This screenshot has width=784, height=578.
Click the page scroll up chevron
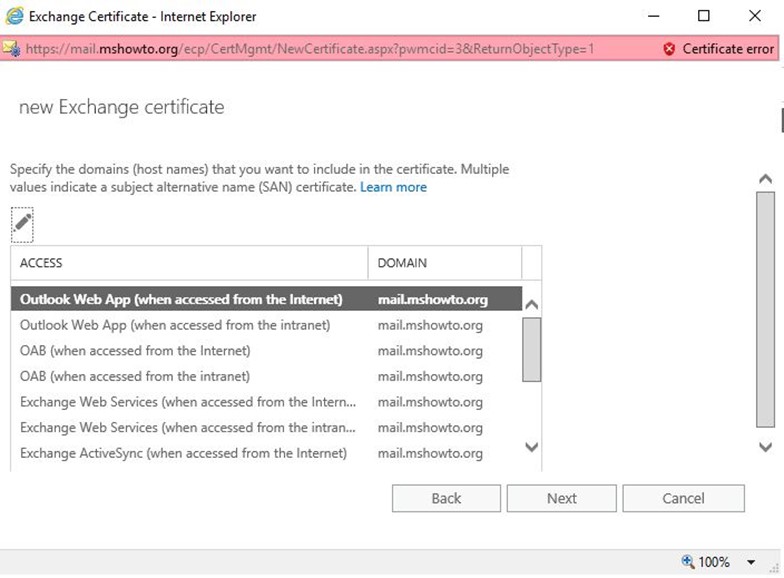(x=766, y=179)
